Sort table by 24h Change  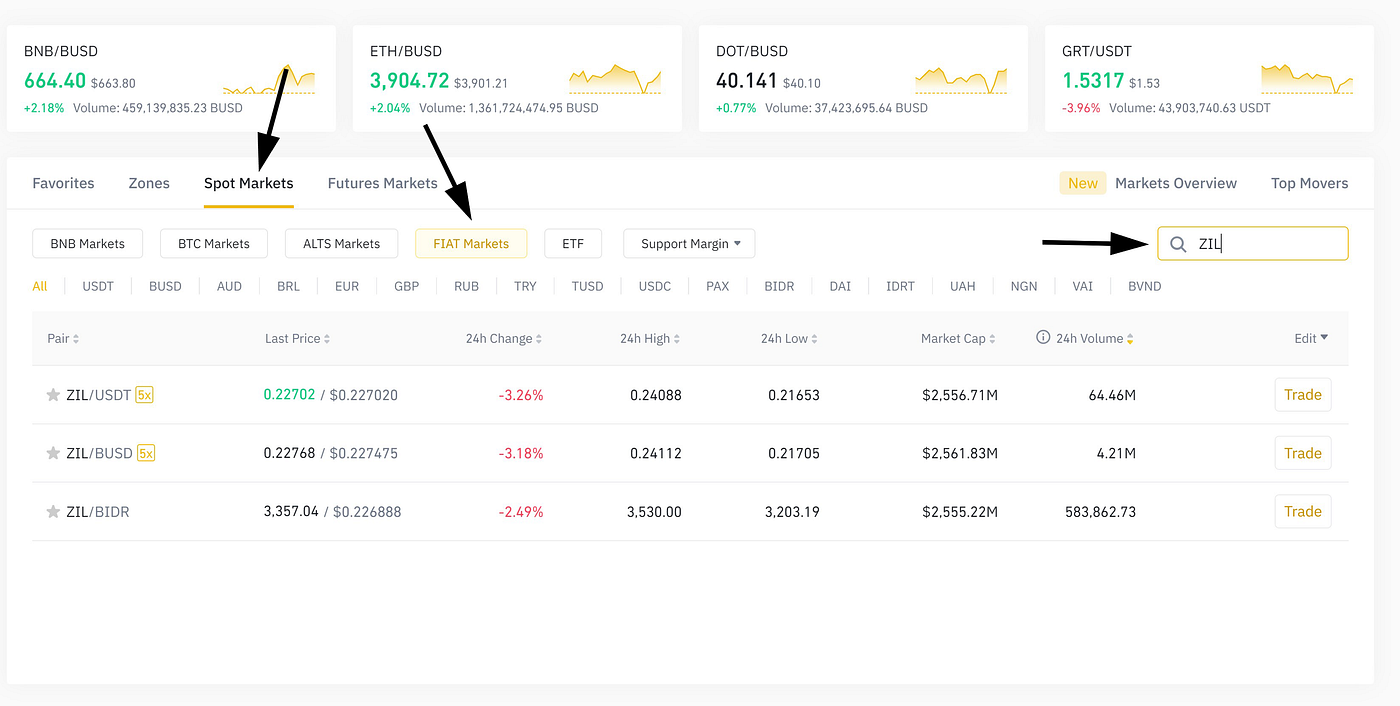(505, 339)
